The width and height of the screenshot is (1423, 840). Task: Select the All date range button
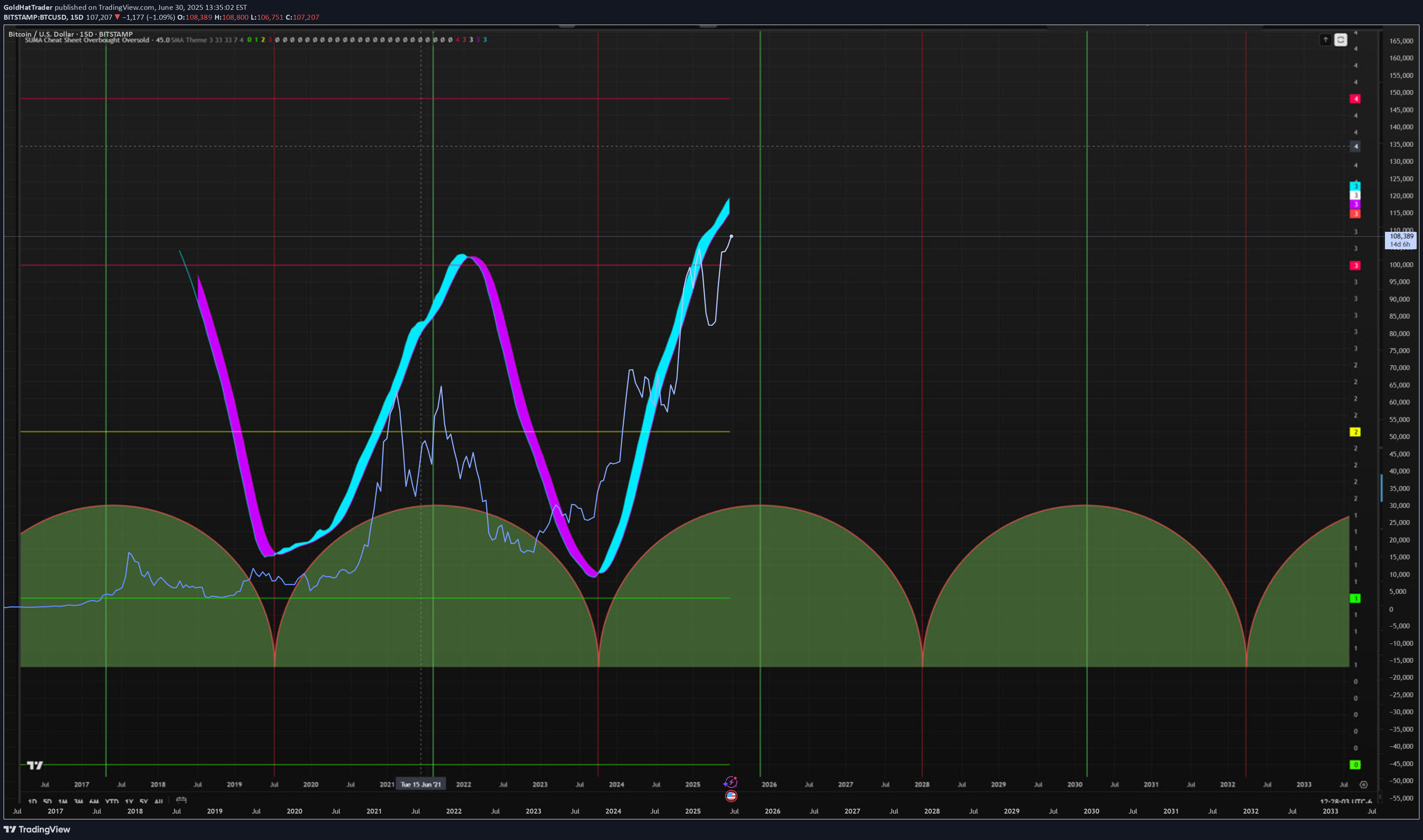click(x=159, y=802)
